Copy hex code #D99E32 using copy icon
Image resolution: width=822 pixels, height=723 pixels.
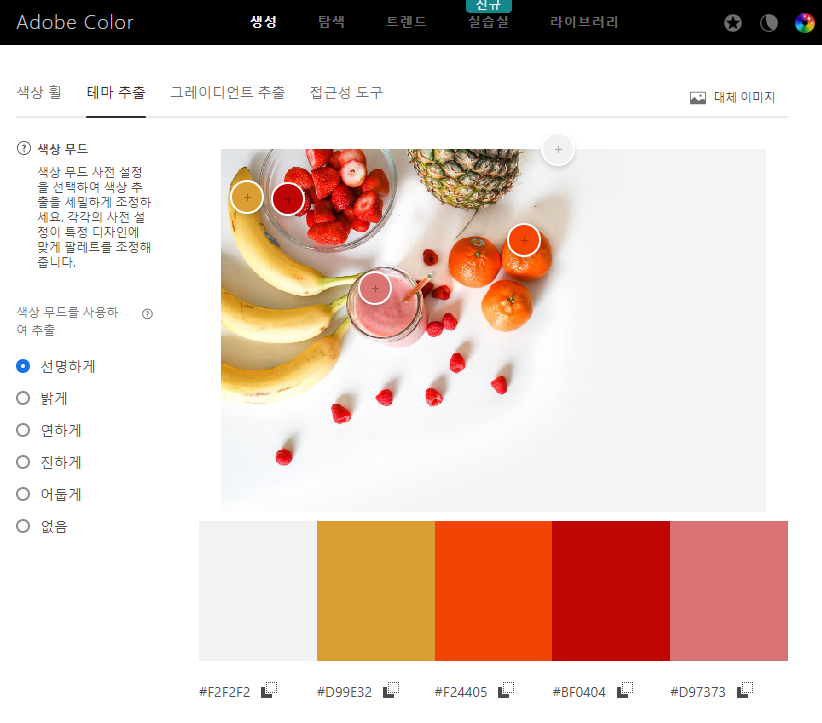tap(391, 689)
